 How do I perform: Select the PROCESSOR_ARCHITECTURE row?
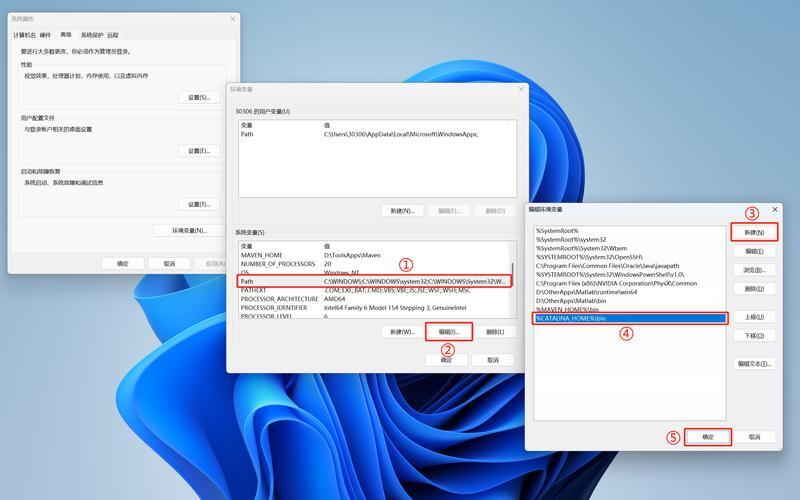[374, 299]
